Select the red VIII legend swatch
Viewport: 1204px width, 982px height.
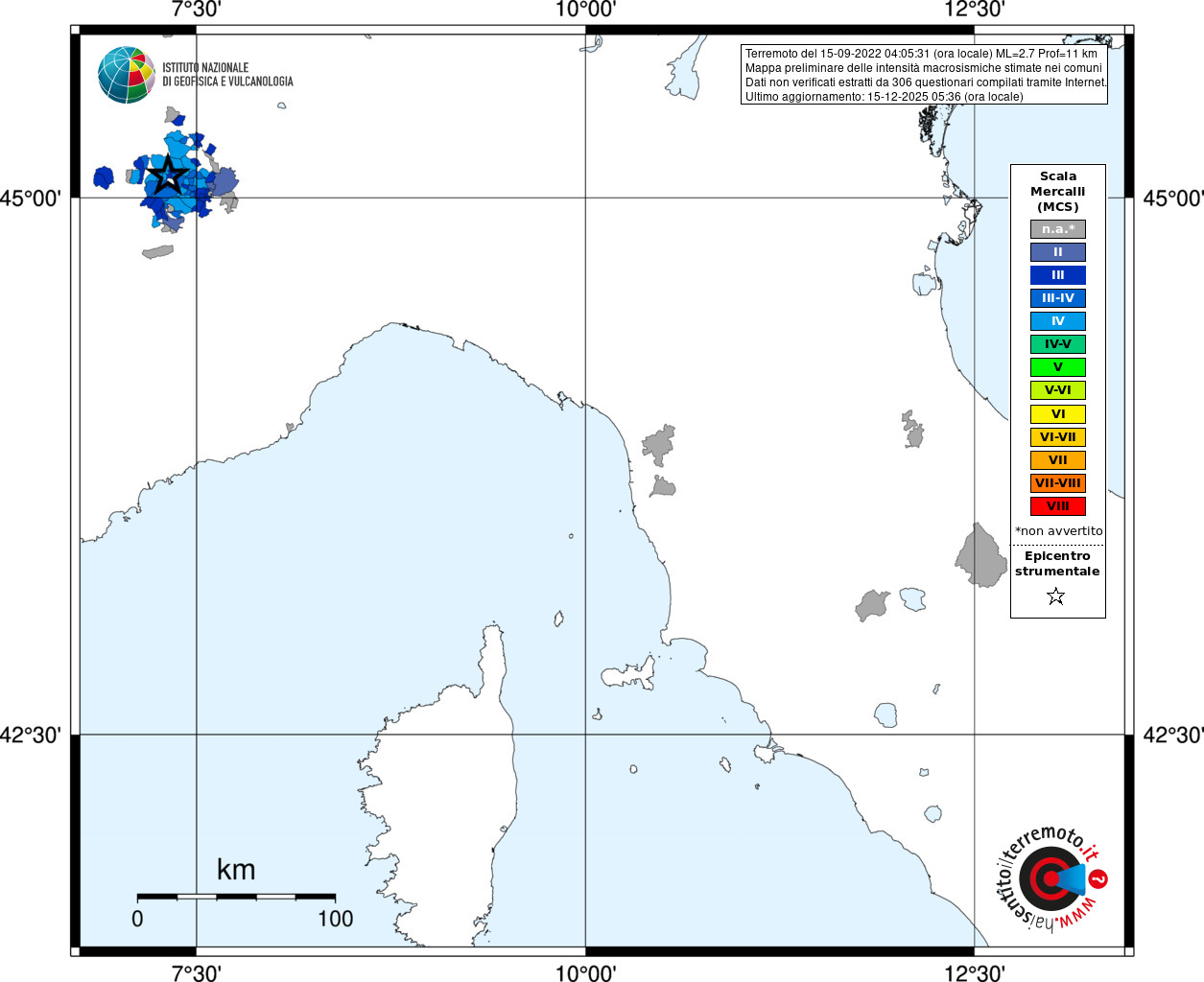[1058, 506]
